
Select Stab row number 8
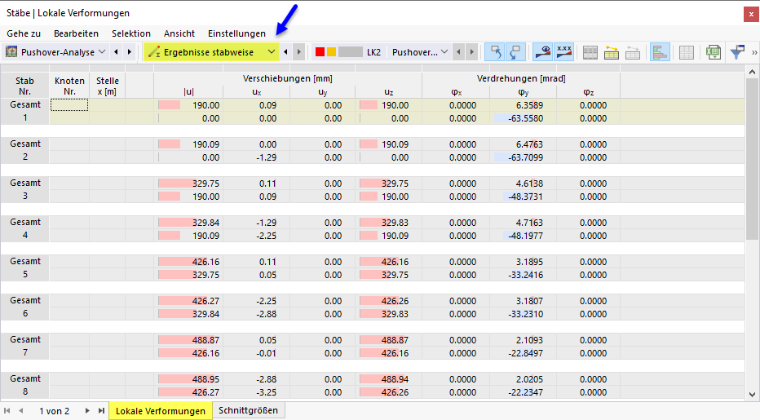pos(25,391)
